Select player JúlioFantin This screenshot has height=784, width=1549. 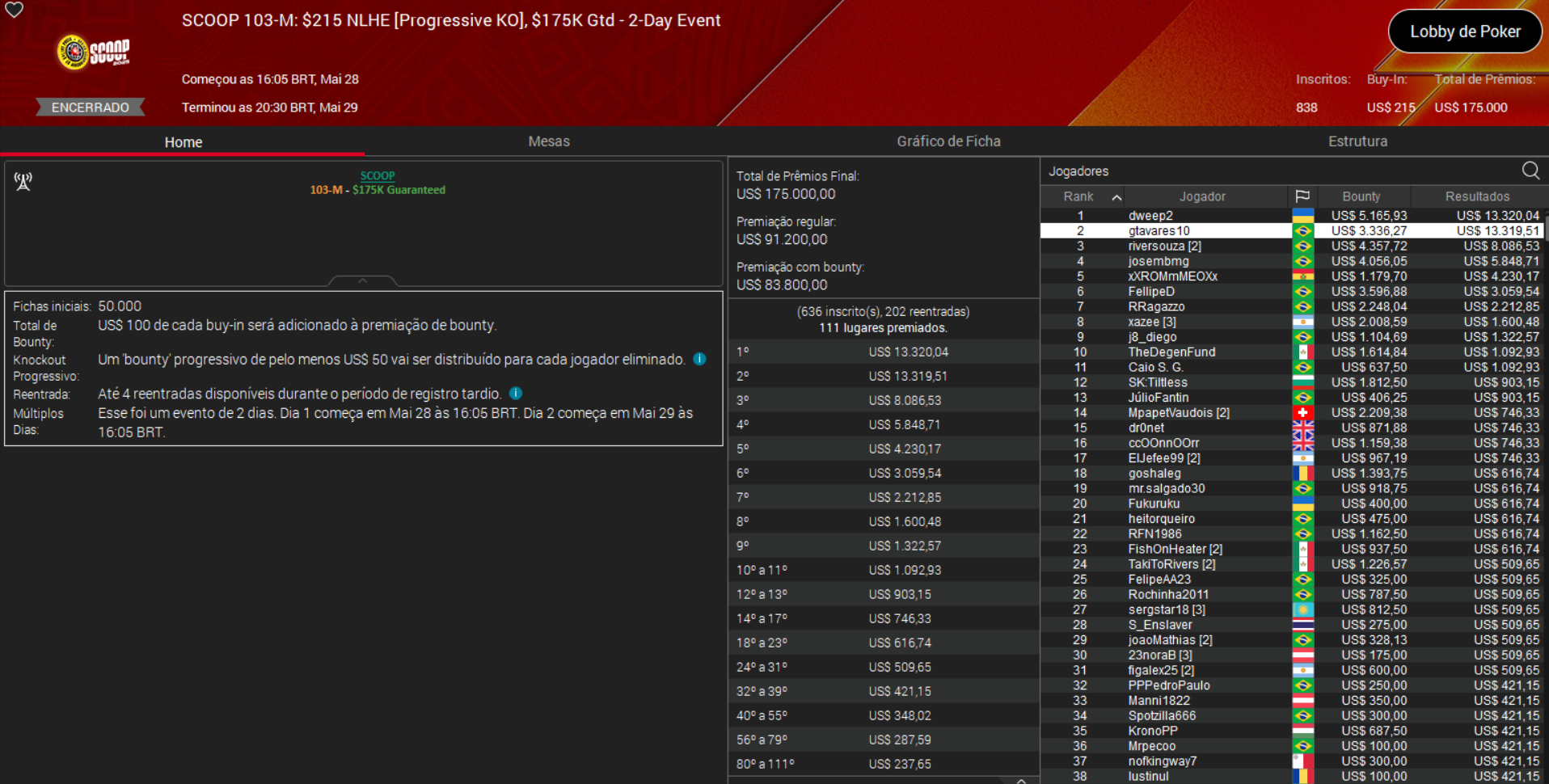point(1293,398)
